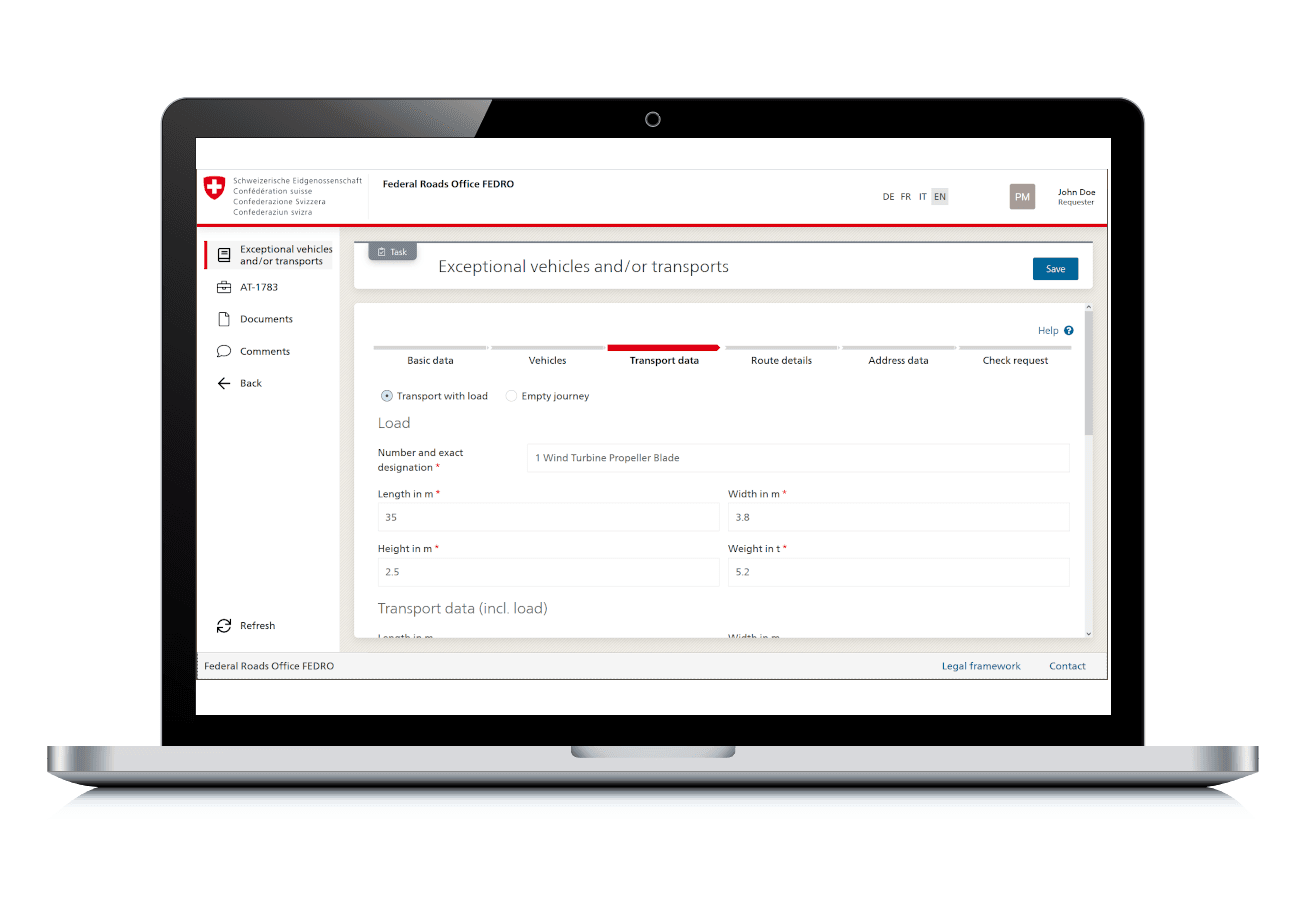Click the Weight in t field
Screen dimensions: 1303x906
tap(898, 572)
